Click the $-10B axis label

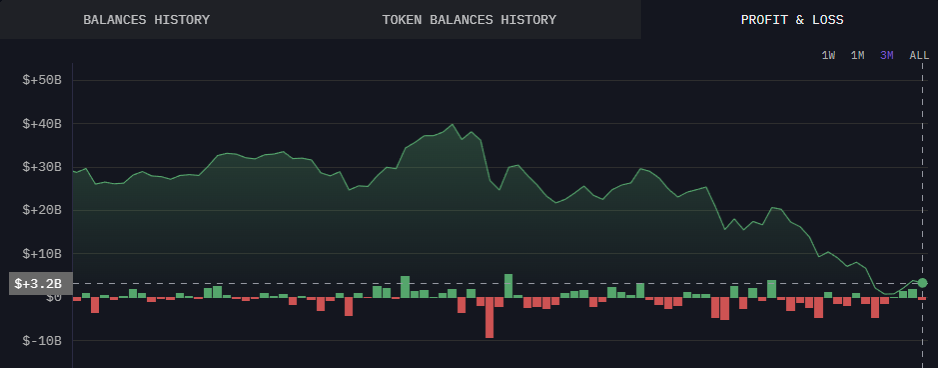click(x=42, y=340)
